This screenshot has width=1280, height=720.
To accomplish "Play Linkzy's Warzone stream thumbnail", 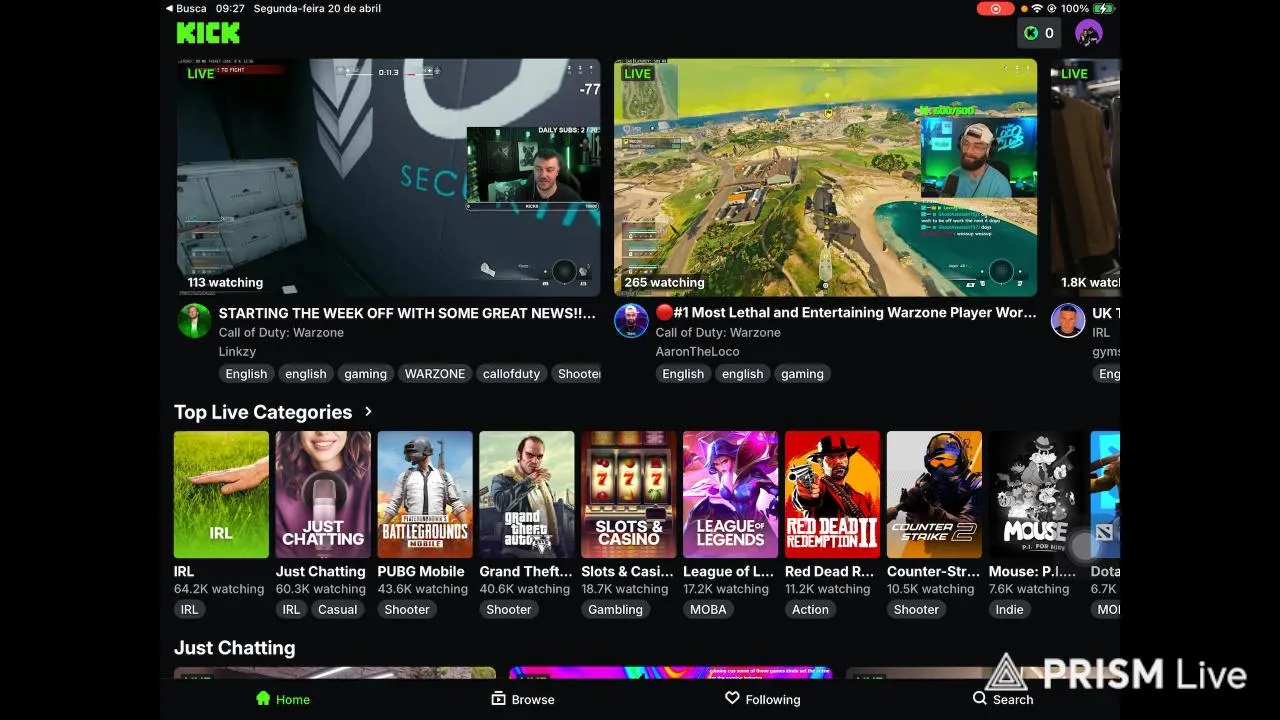I will [x=389, y=177].
